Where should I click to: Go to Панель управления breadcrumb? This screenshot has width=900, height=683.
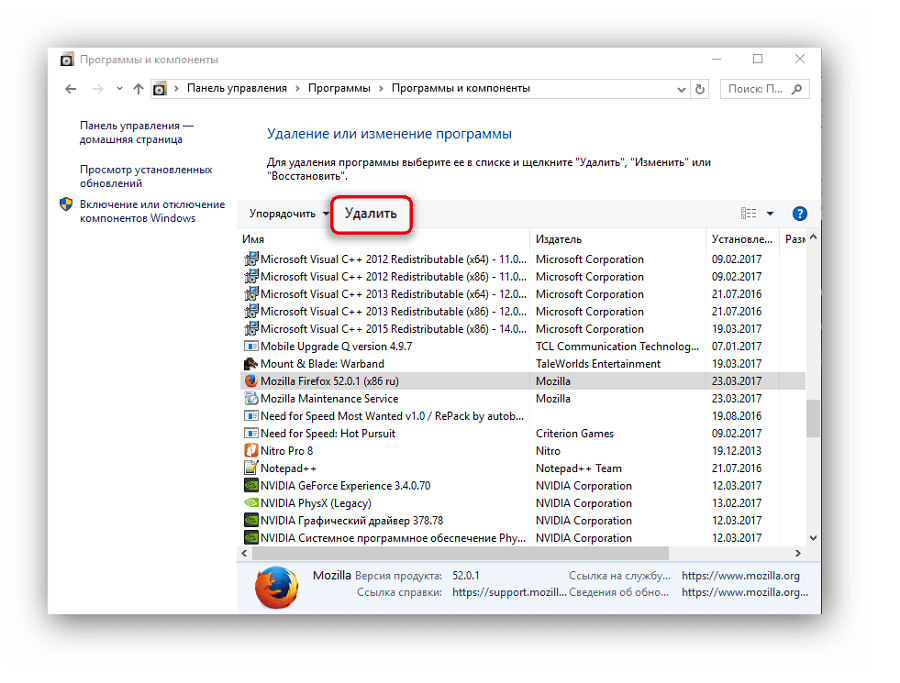tap(236, 89)
